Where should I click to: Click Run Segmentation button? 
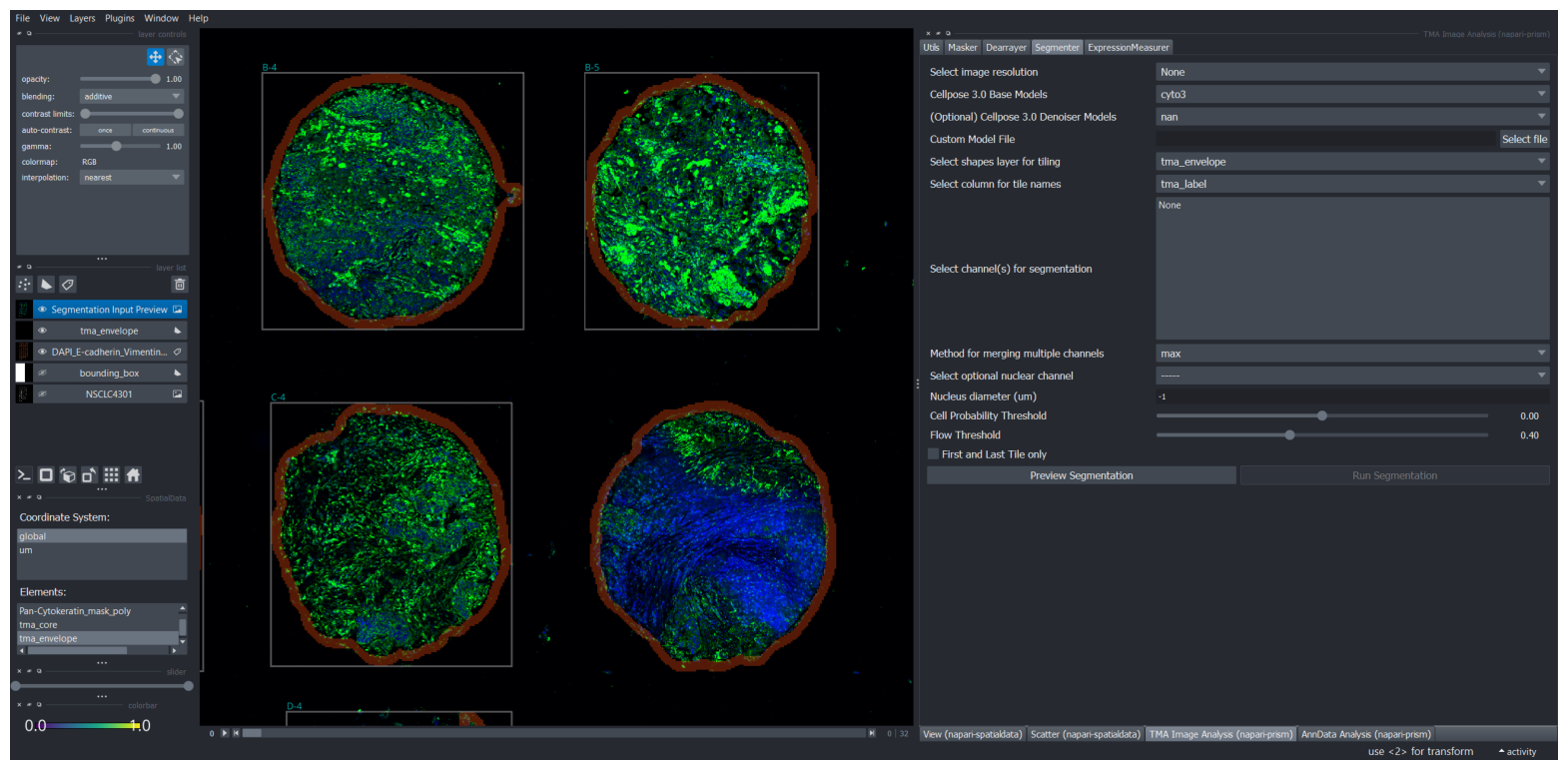click(x=1394, y=475)
